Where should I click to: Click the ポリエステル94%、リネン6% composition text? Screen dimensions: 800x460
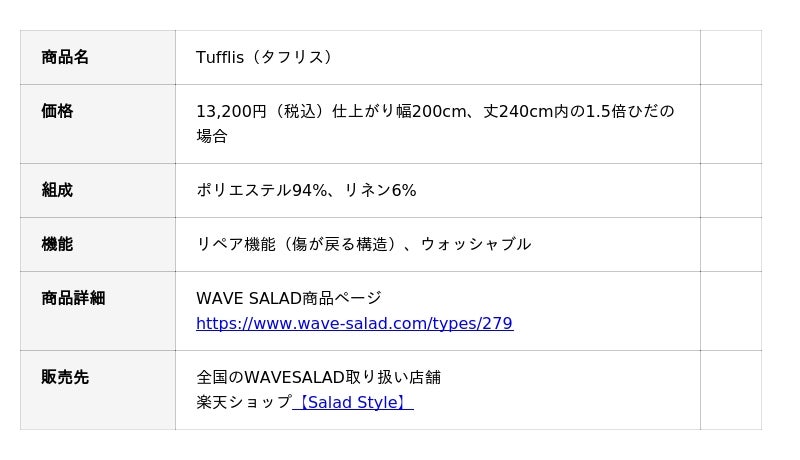(306, 190)
